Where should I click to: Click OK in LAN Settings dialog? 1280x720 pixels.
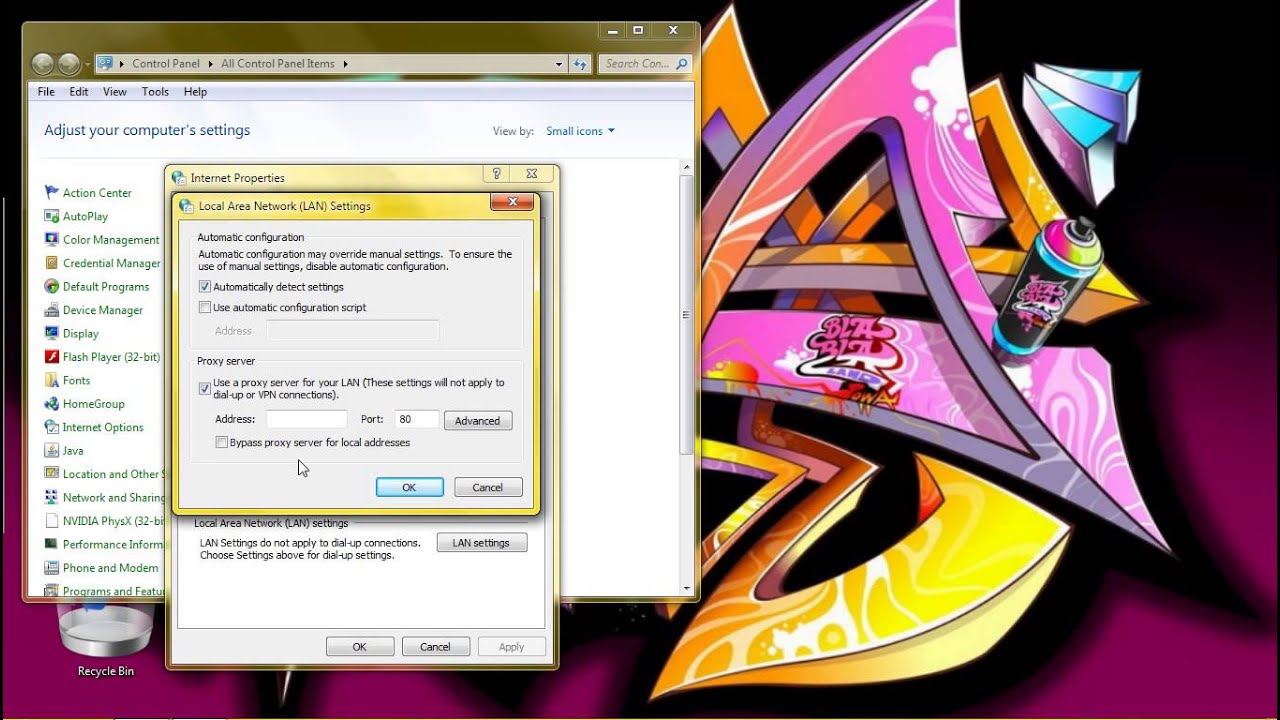coord(409,487)
